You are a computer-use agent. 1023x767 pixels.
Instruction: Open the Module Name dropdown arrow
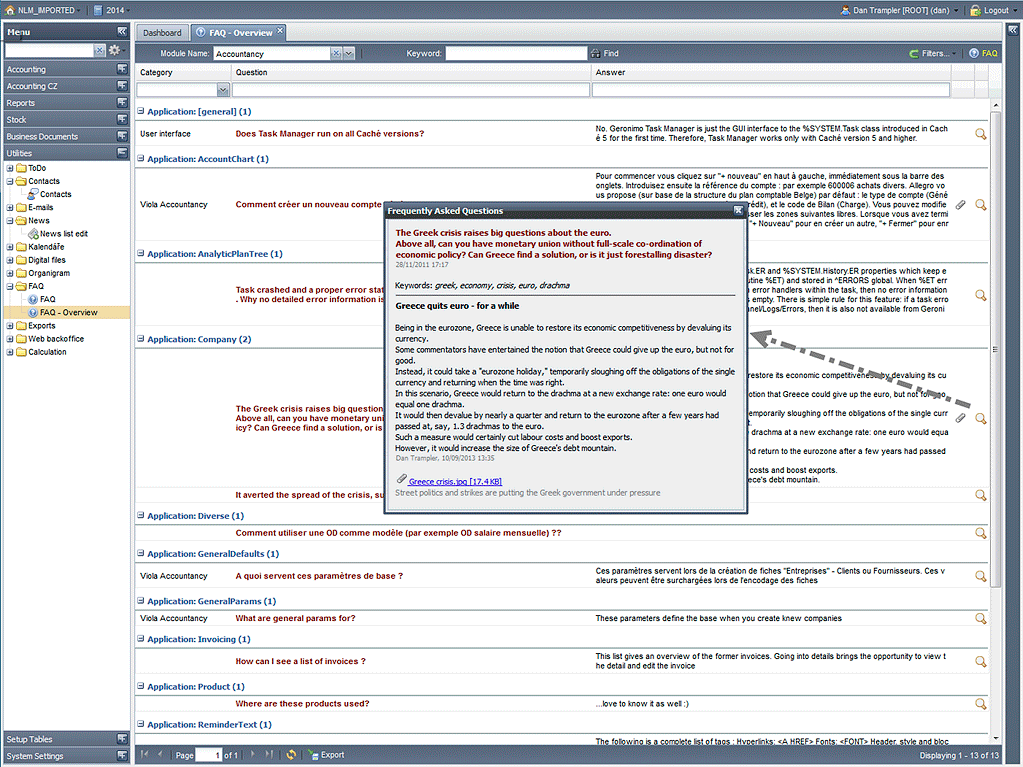349,53
